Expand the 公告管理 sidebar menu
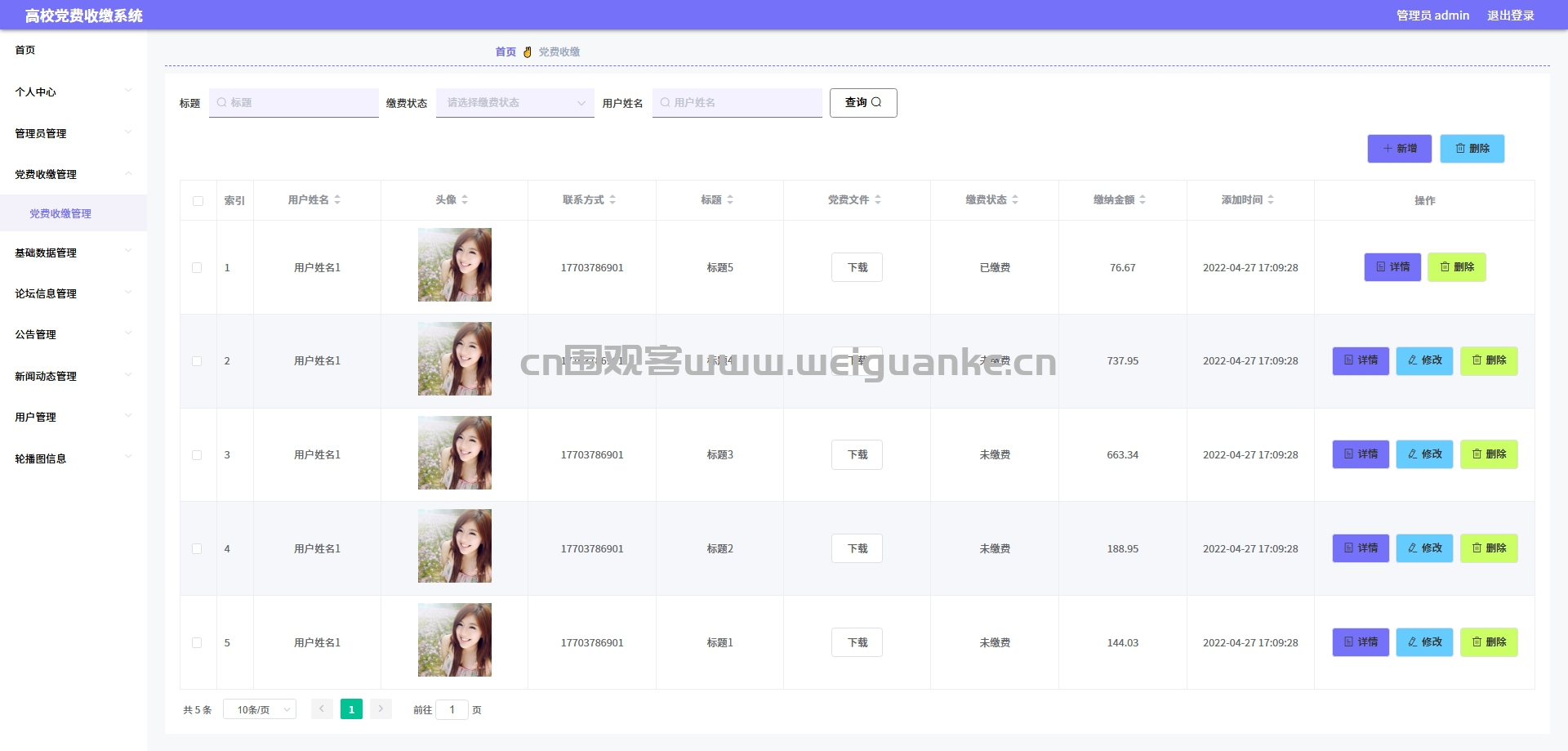Screen dimensions: 1568x751 pyautogui.click(x=73, y=334)
